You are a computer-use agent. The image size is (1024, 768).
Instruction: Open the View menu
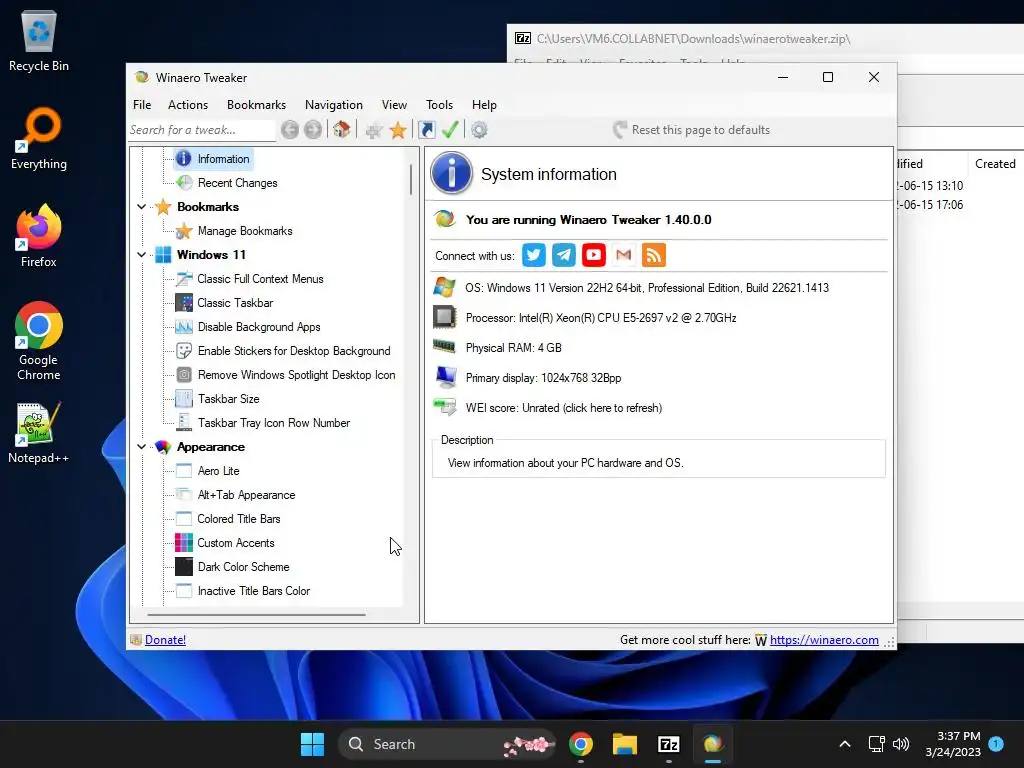pos(394,104)
